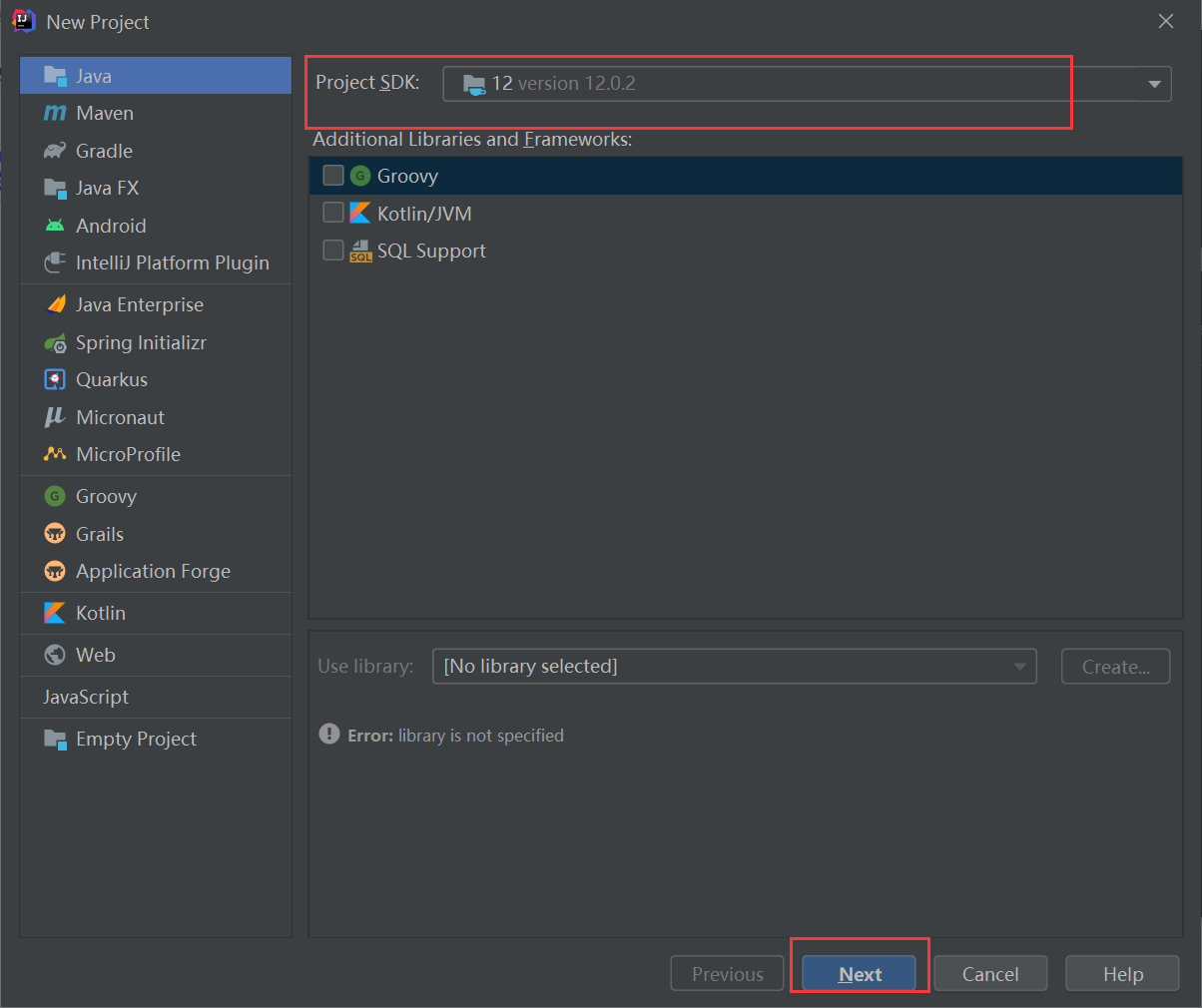Click the Next button
The image size is (1202, 1008).
pos(859,974)
